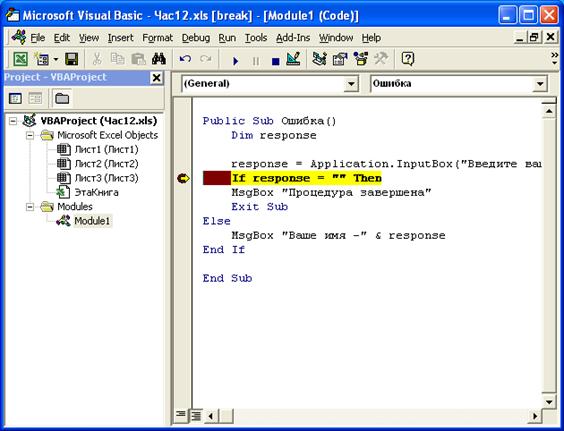Open Visual Basic Help question mark icon

point(408,59)
